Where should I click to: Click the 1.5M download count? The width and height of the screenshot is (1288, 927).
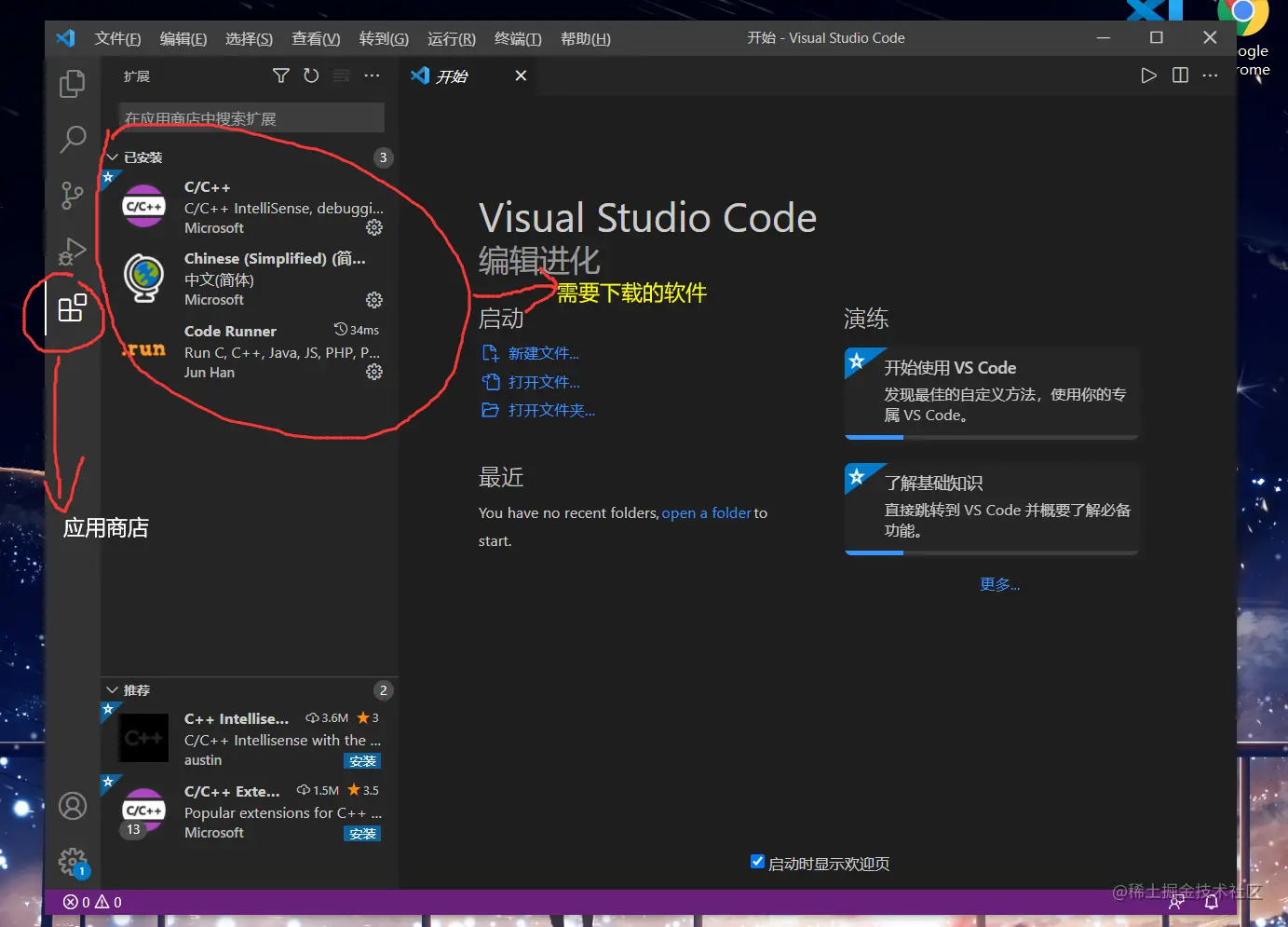coord(318,790)
